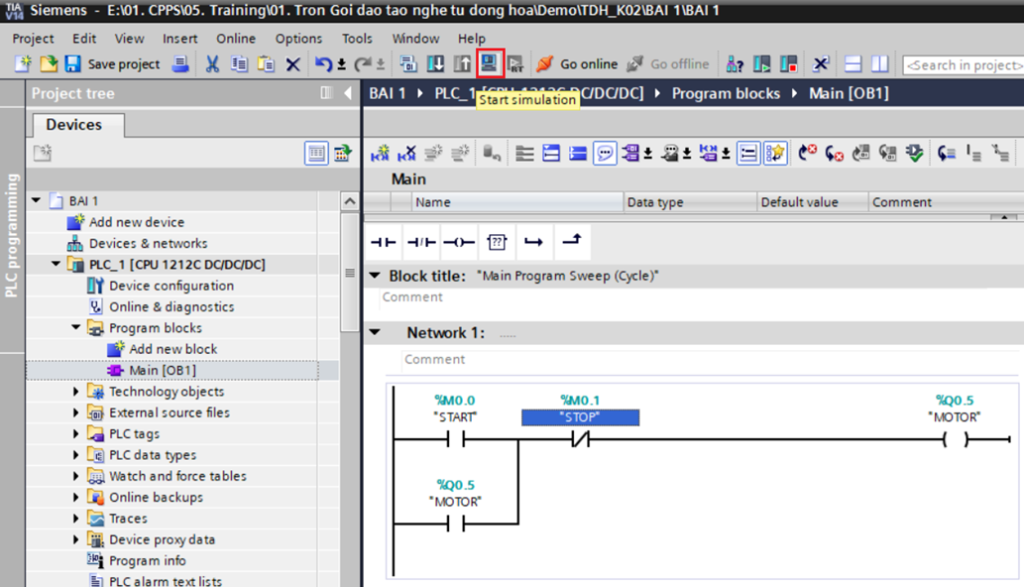Insert a normally closed contact instruction
1024x587 pixels.
pyautogui.click(x=422, y=242)
